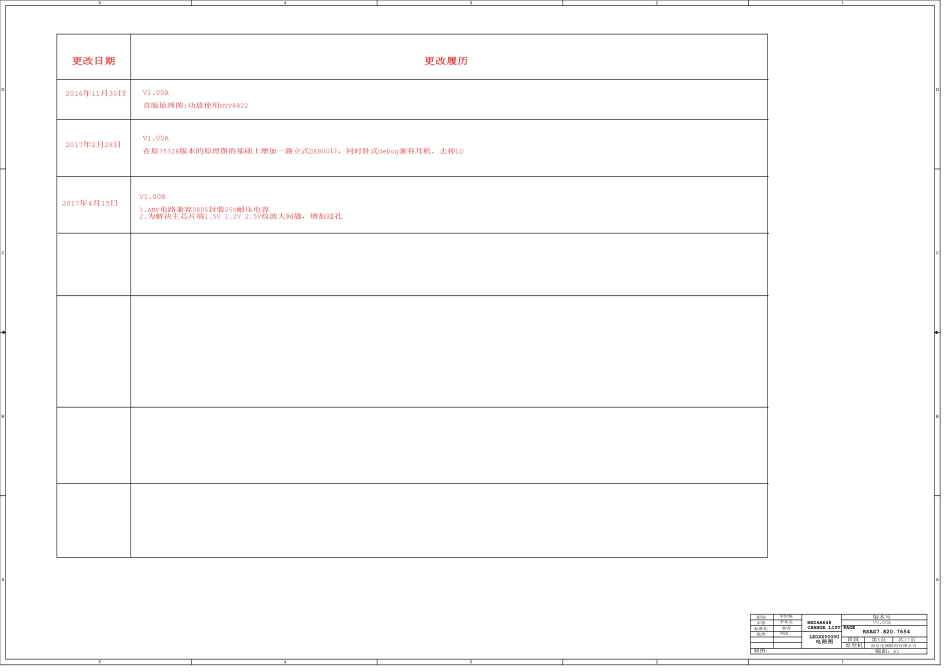
Task: Click the 主芯片 ripple note line
Action: click(x=240, y=216)
